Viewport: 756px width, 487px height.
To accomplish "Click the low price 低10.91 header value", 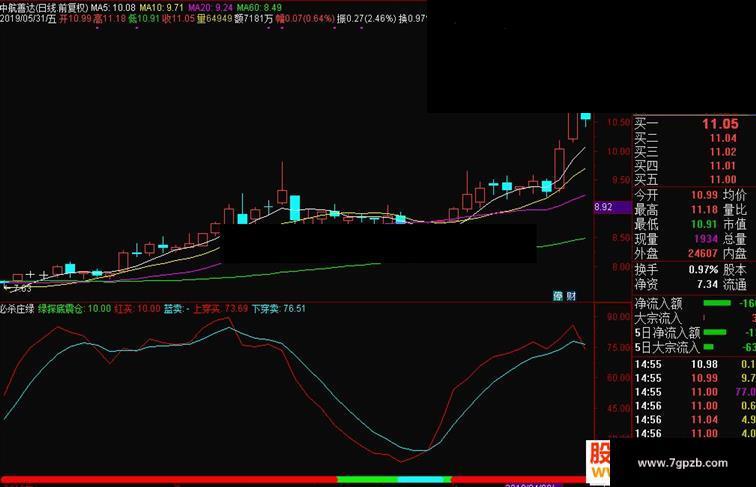I will pyautogui.click(x=144, y=19).
